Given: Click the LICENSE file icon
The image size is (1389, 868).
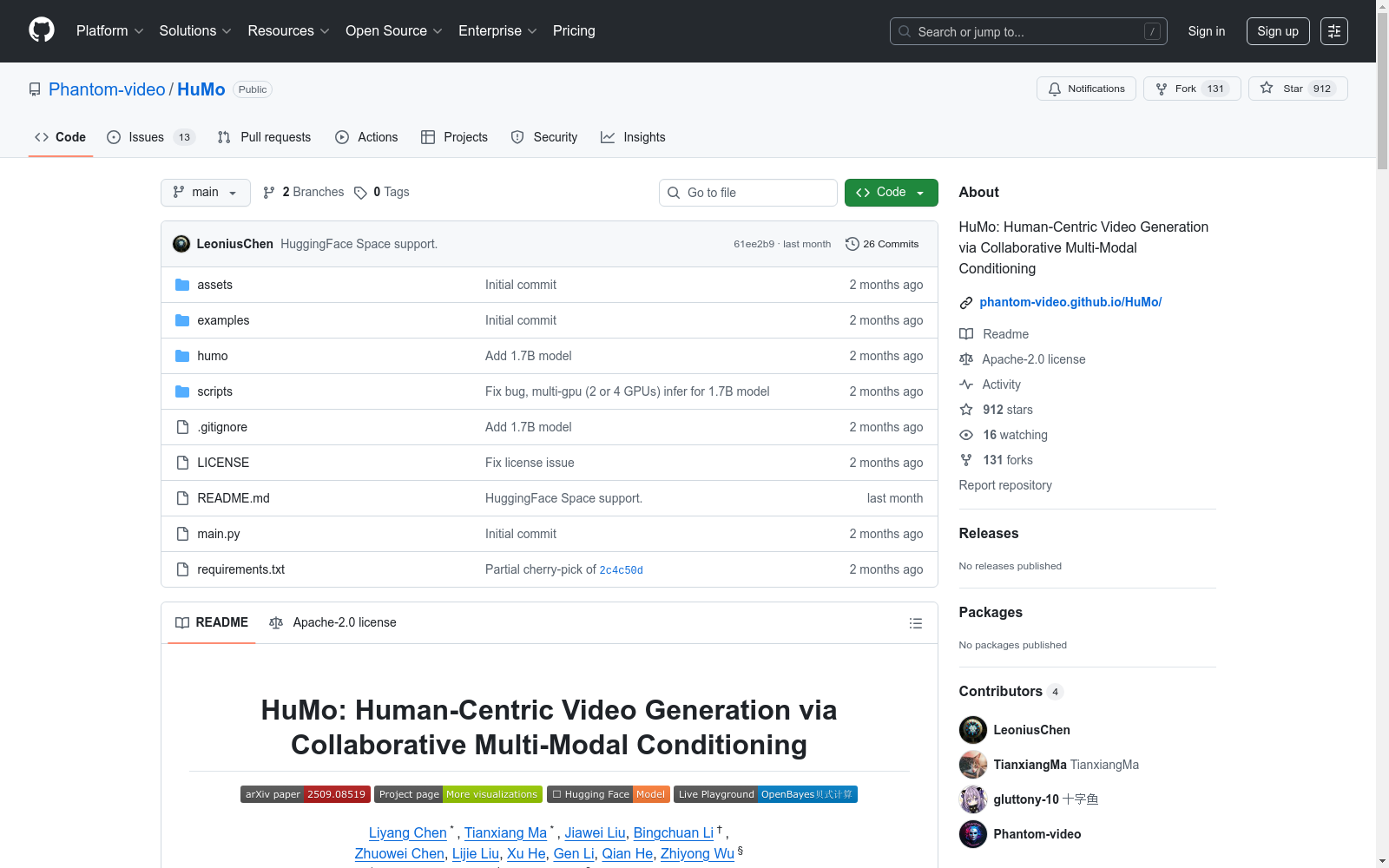Looking at the screenshot, I should [182, 463].
